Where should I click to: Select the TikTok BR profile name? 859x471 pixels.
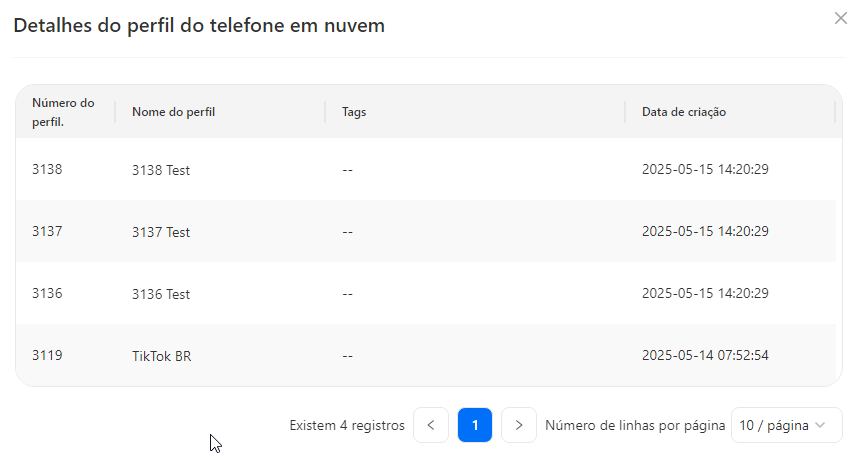coord(162,356)
